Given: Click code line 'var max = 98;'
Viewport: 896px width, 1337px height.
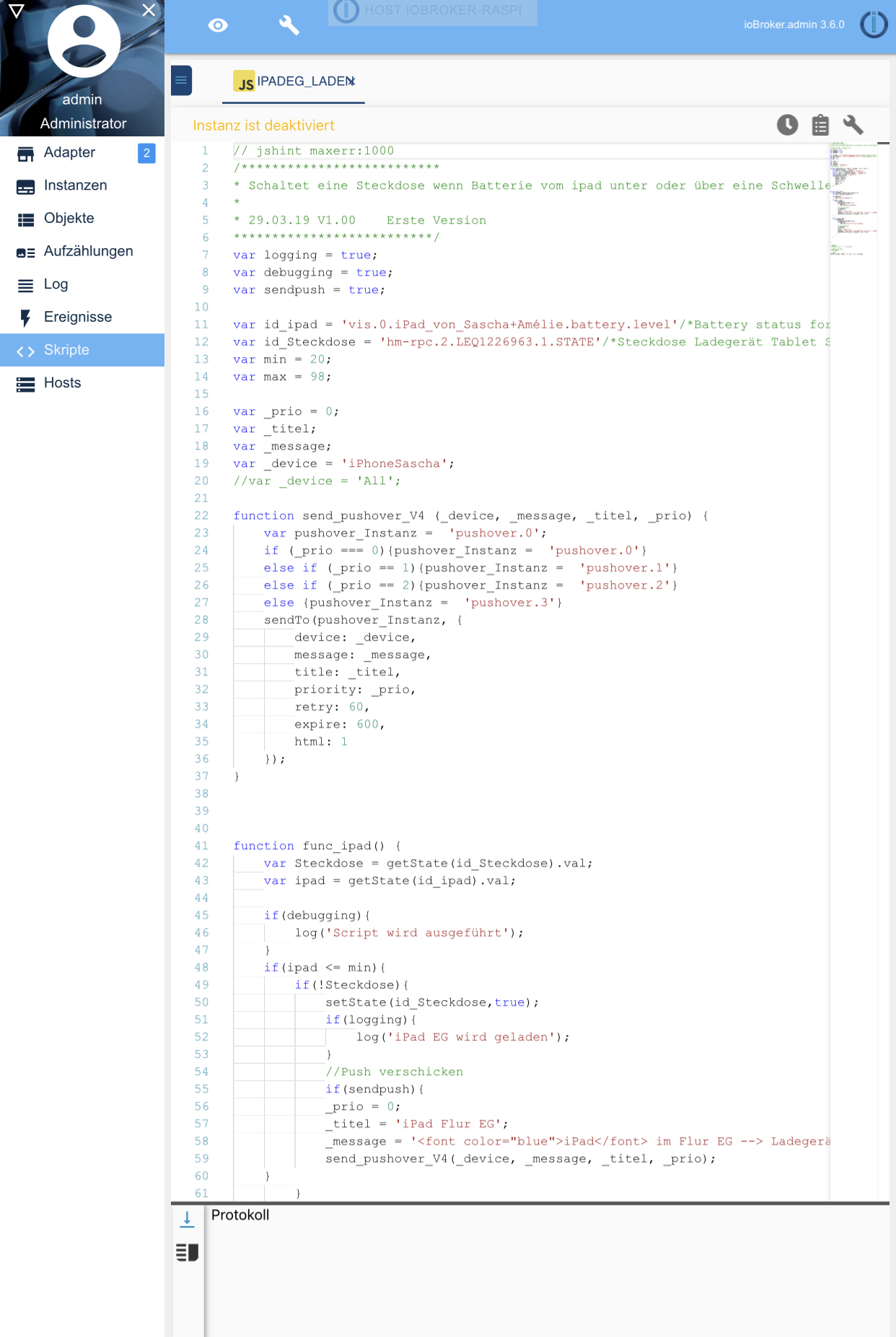Looking at the screenshot, I should coord(282,377).
